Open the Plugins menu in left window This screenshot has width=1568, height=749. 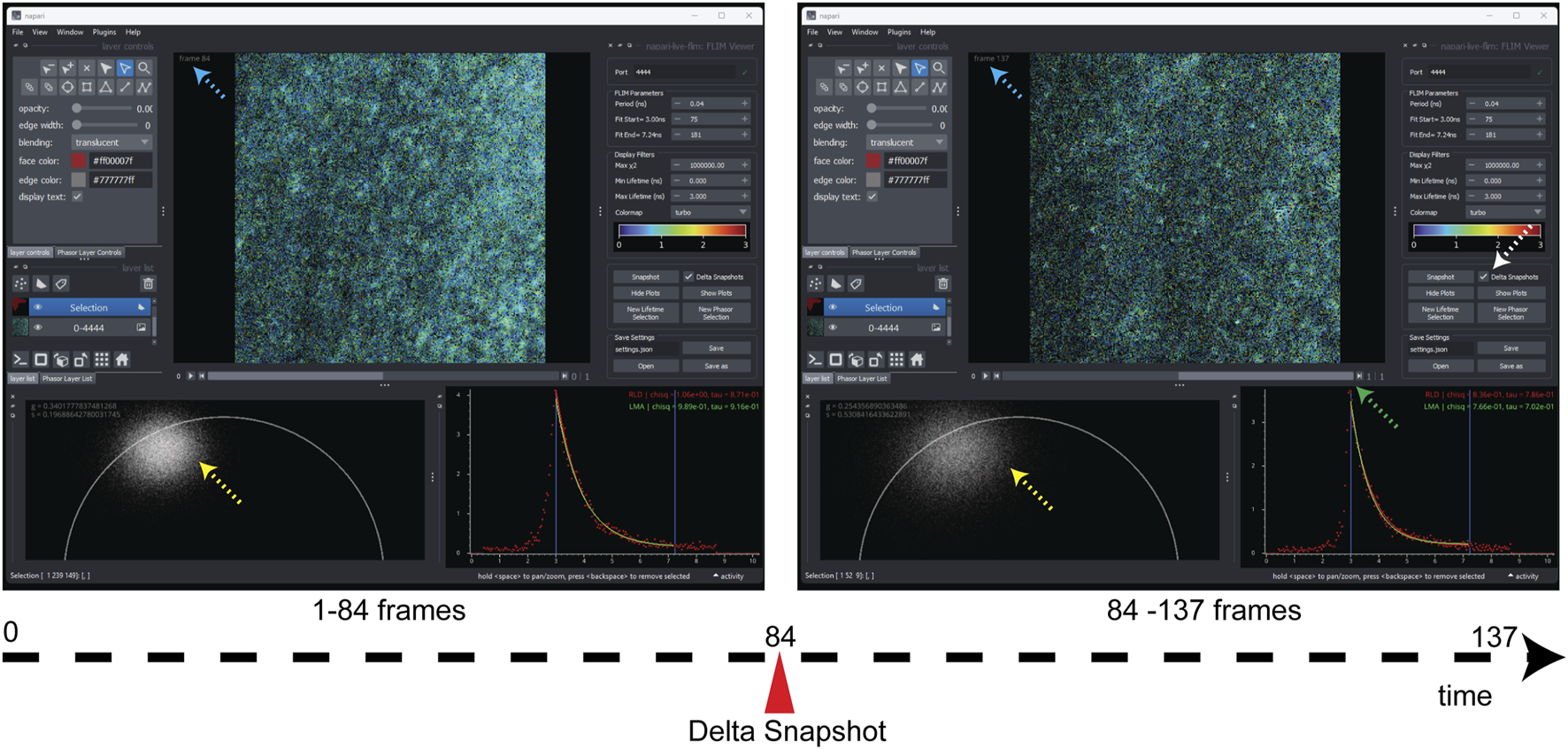[104, 32]
